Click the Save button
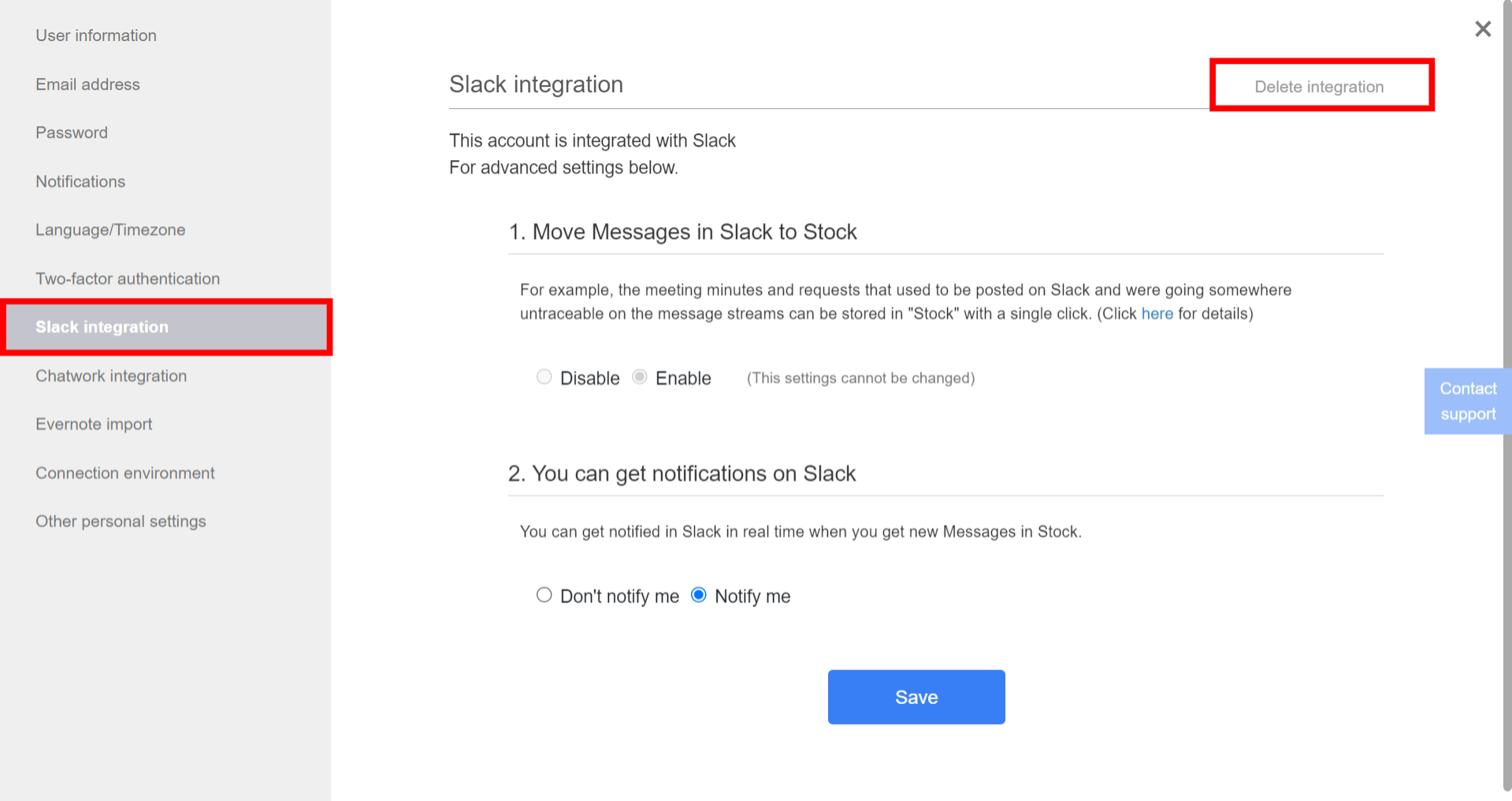1512x801 pixels. coord(916,696)
